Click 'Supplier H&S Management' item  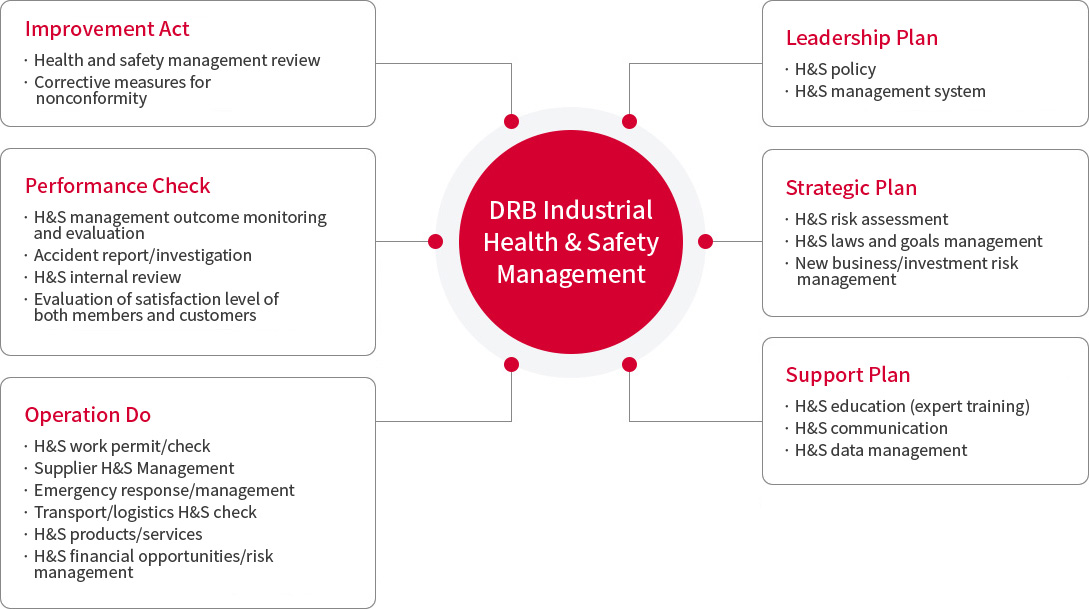point(134,468)
